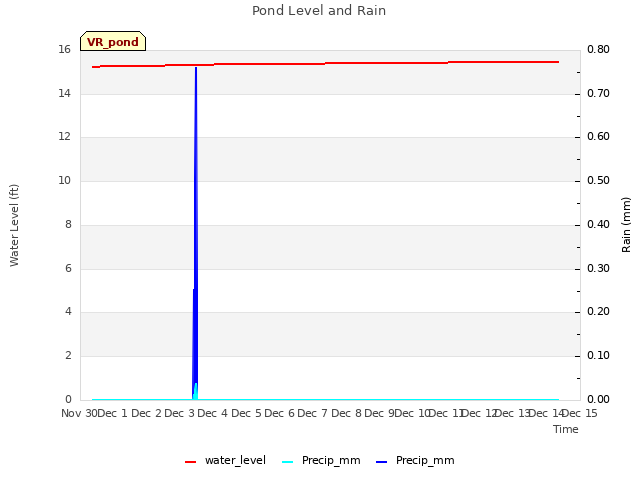Click the 'Dec 15' x-axis tick label
The width and height of the screenshot is (640, 480).
click(x=580, y=413)
